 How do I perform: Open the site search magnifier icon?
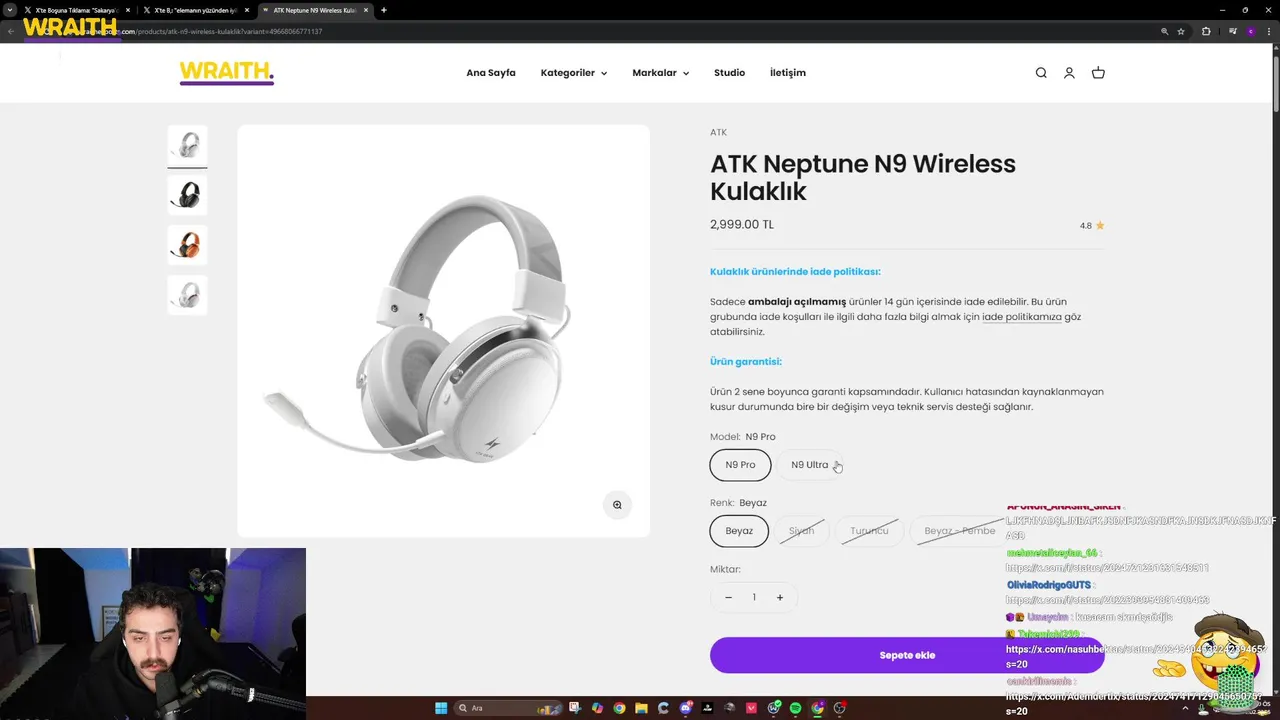[1041, 73]
